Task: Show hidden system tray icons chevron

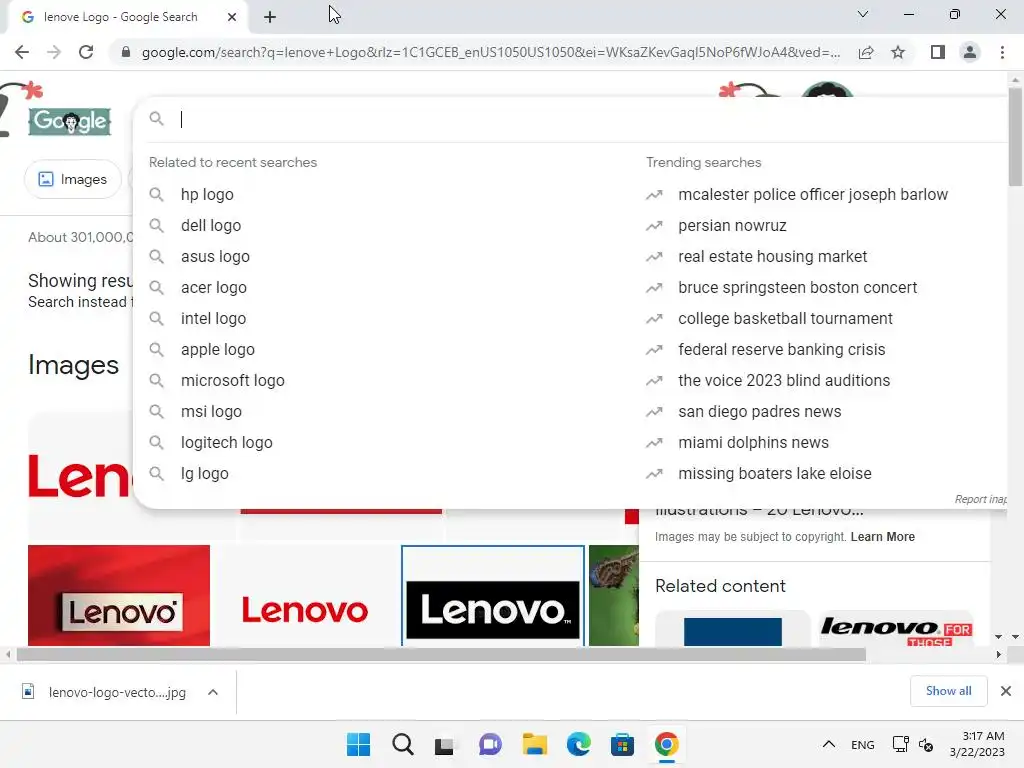Action: click(x=829, y=744)
